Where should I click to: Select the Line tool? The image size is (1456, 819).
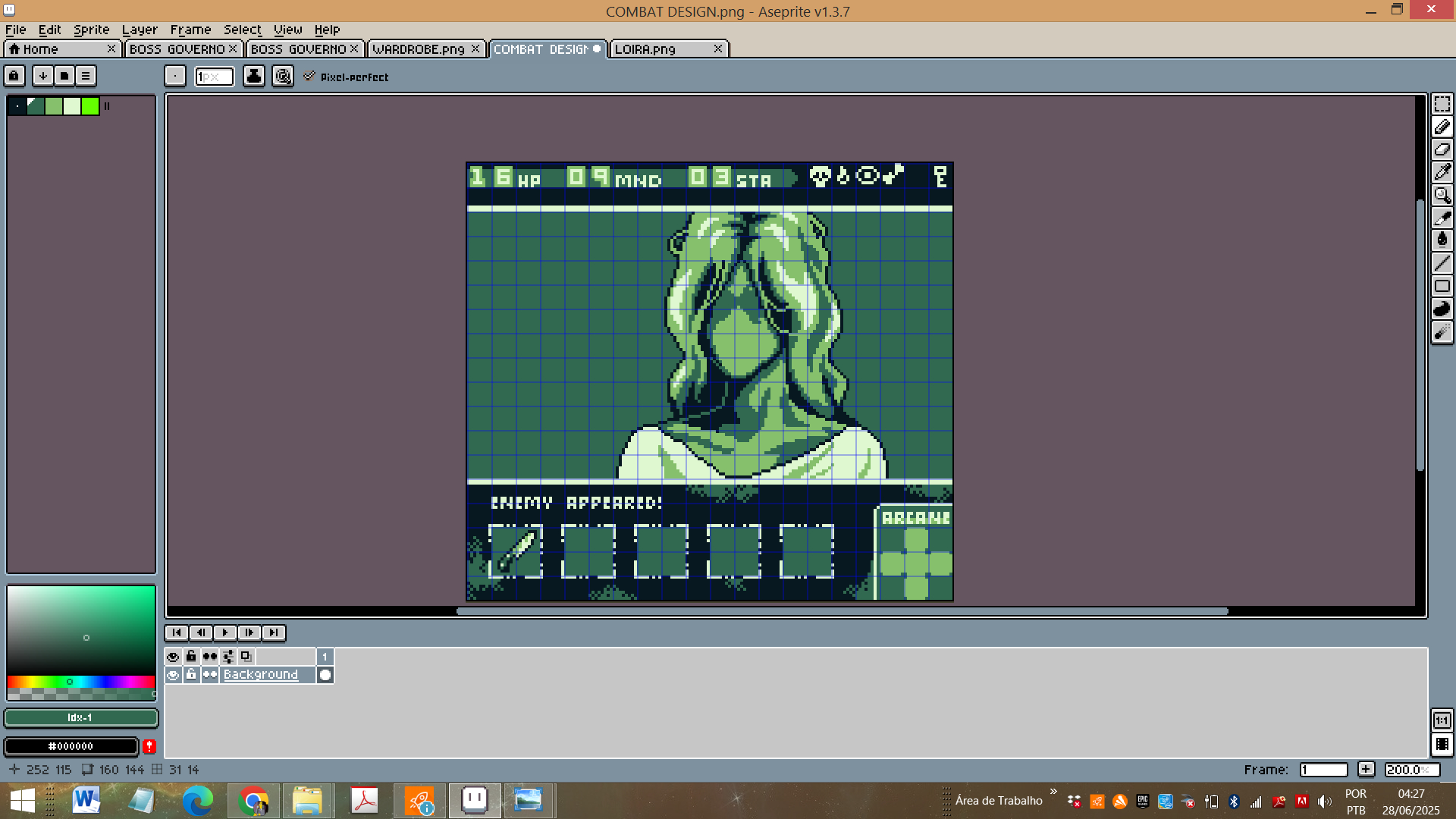click(x=1442, y=263)
